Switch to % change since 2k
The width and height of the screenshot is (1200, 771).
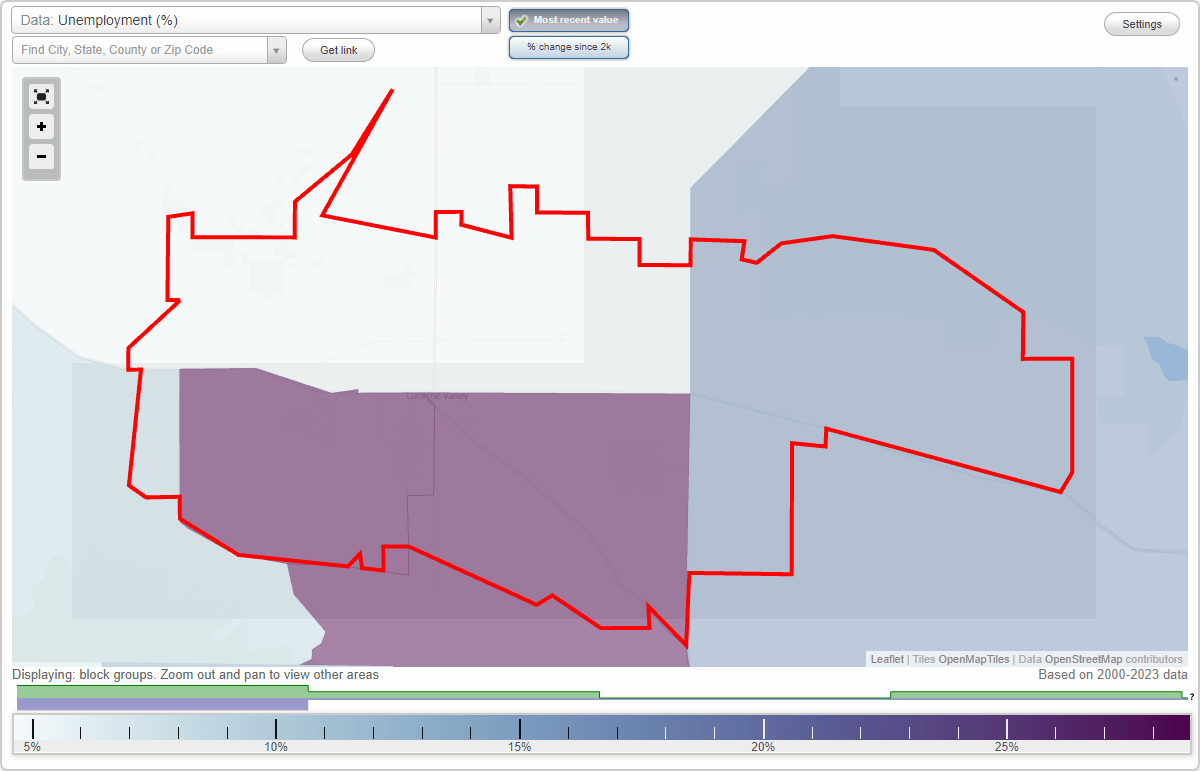click(569, 47)
